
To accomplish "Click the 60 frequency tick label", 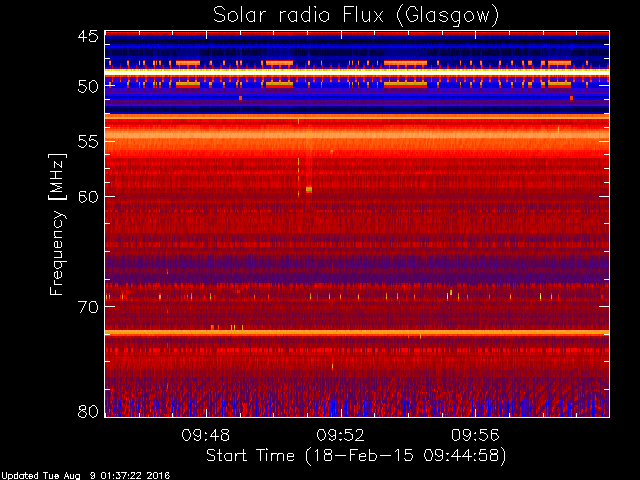I will (x=88, y=197).
